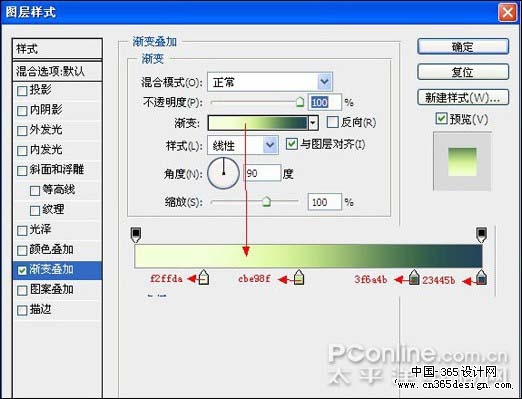Viewport: 522px width, 399px height.
Task: Click the 不透明度 opacity slider handle
Action: point(300,102)
